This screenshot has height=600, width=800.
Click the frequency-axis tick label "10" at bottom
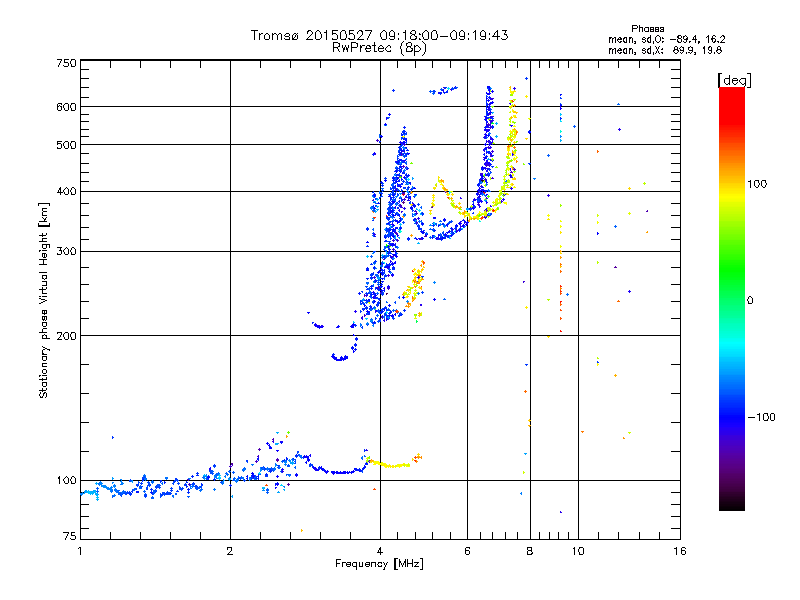coord(578,551)
